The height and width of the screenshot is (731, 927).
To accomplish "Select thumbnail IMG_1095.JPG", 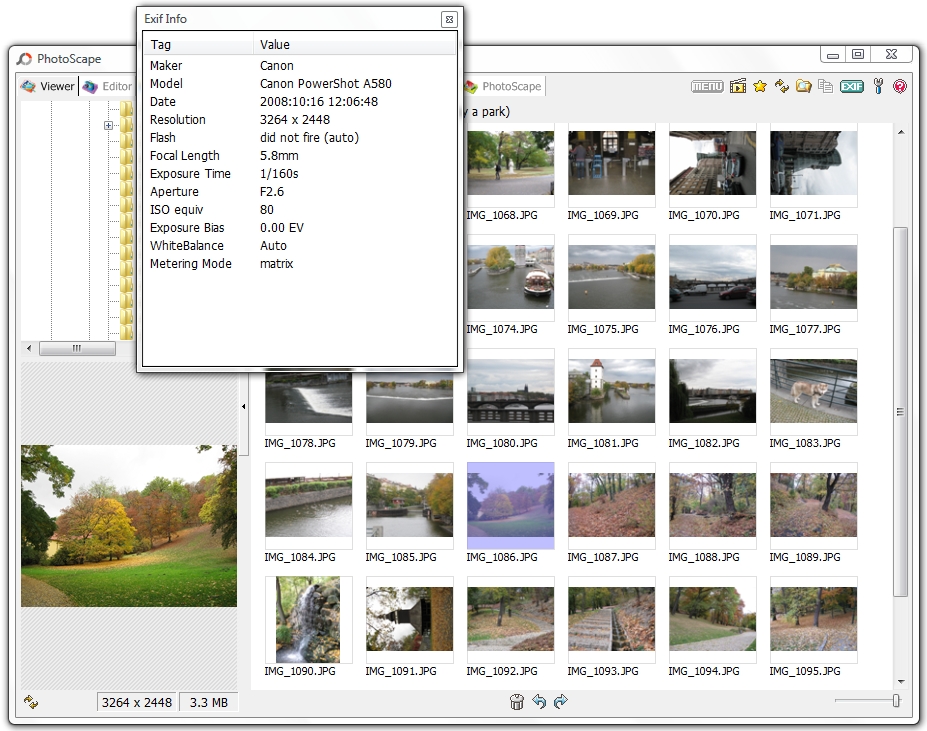I will coord(813,619).
